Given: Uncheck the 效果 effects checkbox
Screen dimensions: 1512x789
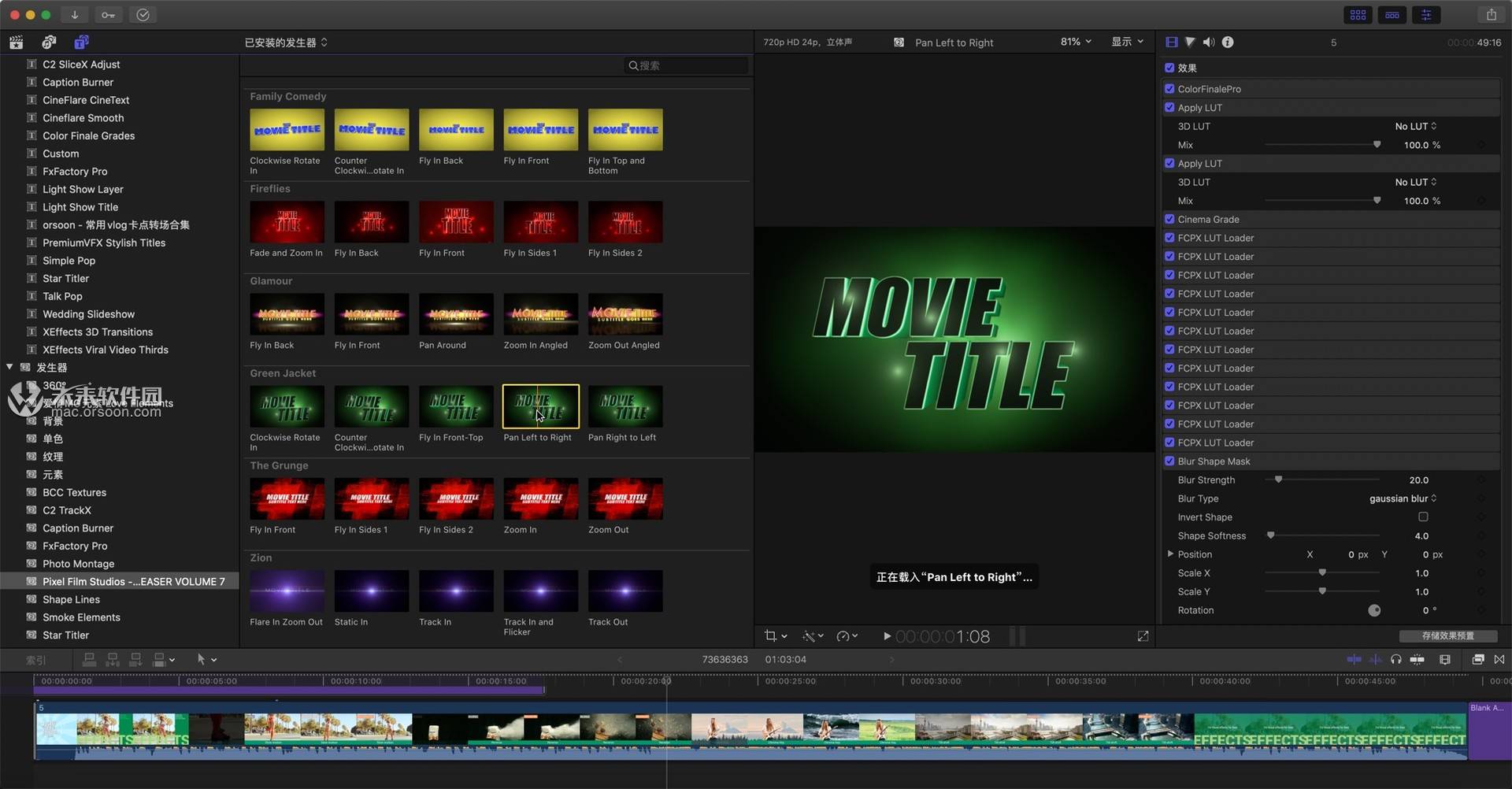Looking at the screenshot, I should 1169,68.
